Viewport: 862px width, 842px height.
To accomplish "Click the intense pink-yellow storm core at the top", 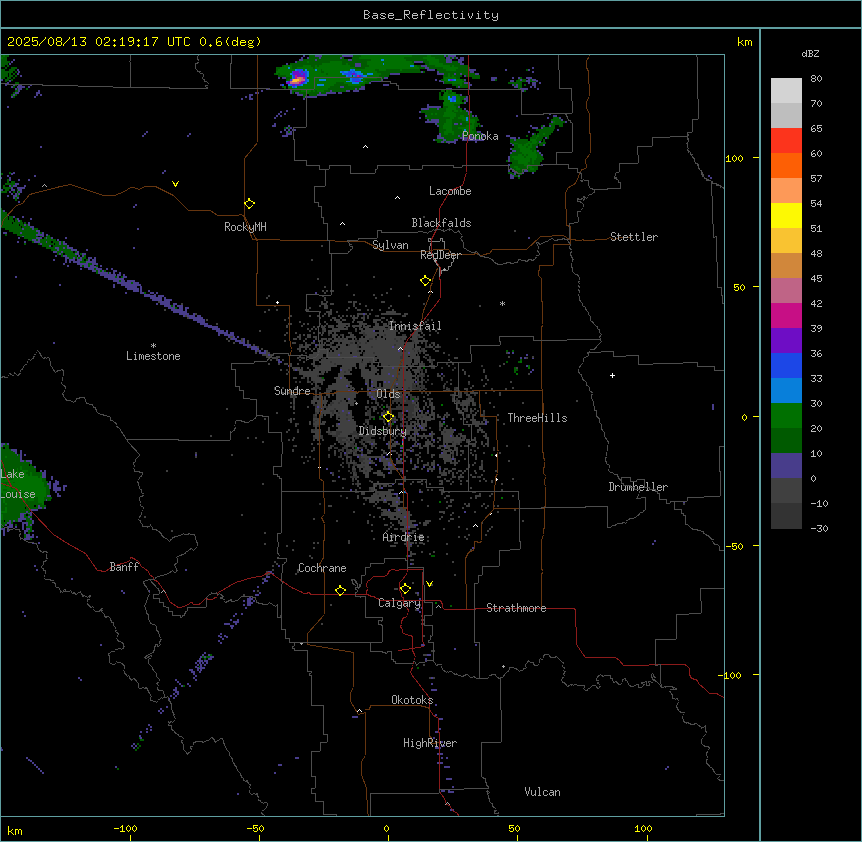I will [297, 79].
